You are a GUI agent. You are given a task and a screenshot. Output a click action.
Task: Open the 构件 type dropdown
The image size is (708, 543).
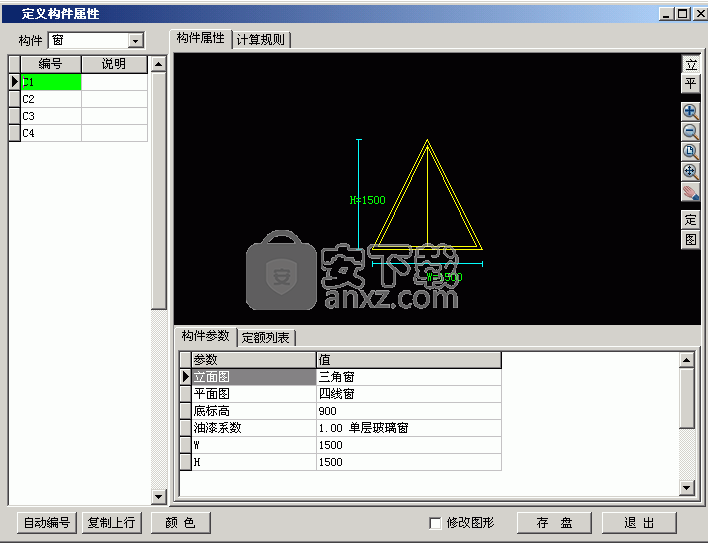(135, 41)
